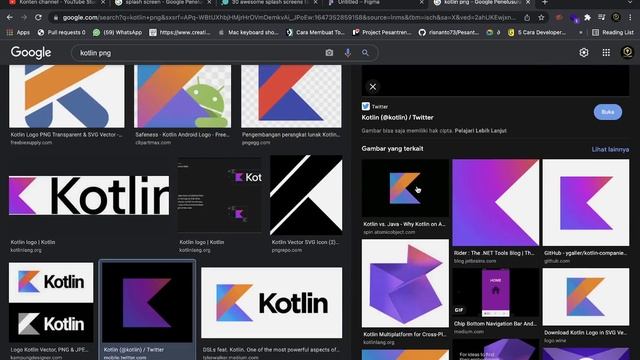Image resolution: width=640 pixels, height=360 pixels.
Task: Click the Gambar yang terkait heading
Action: pyautogui.click(x=392, y=149)
